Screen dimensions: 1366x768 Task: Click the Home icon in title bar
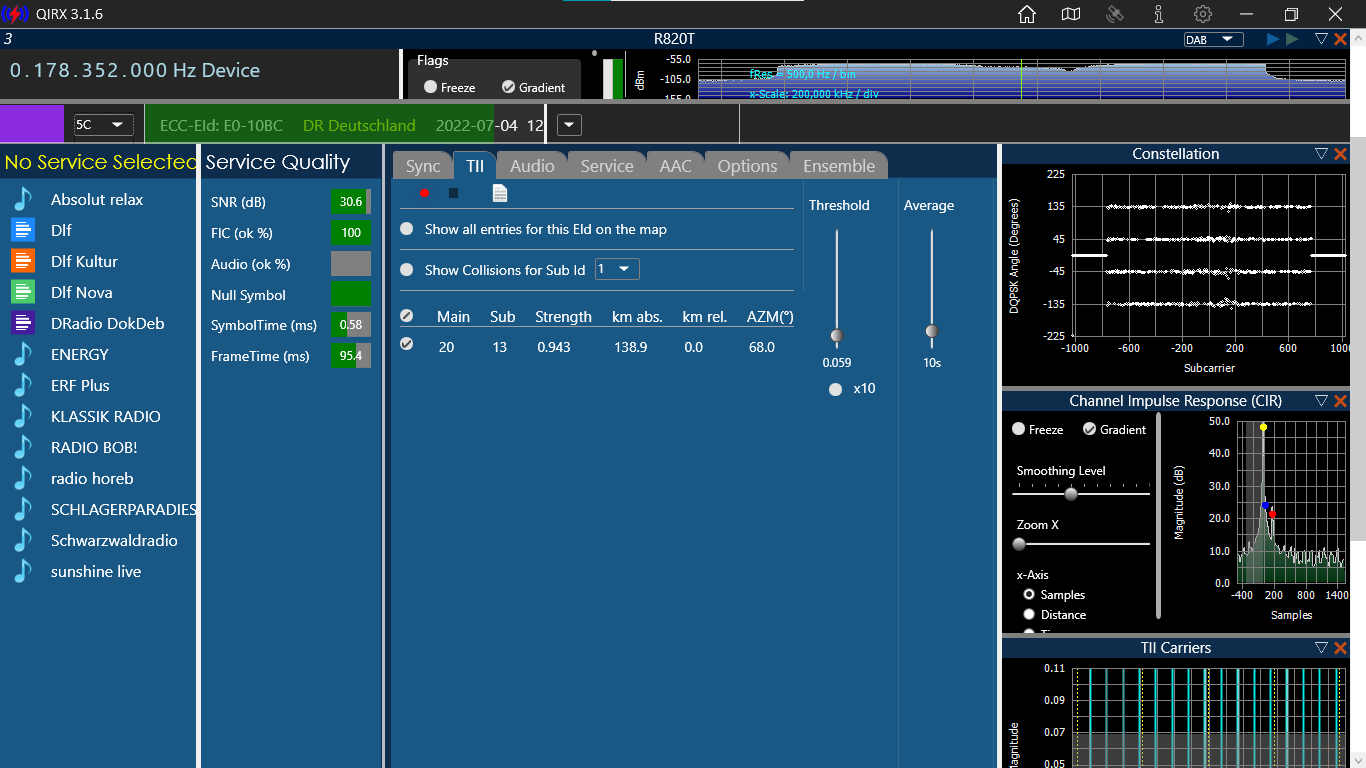tap(1026, 14)
